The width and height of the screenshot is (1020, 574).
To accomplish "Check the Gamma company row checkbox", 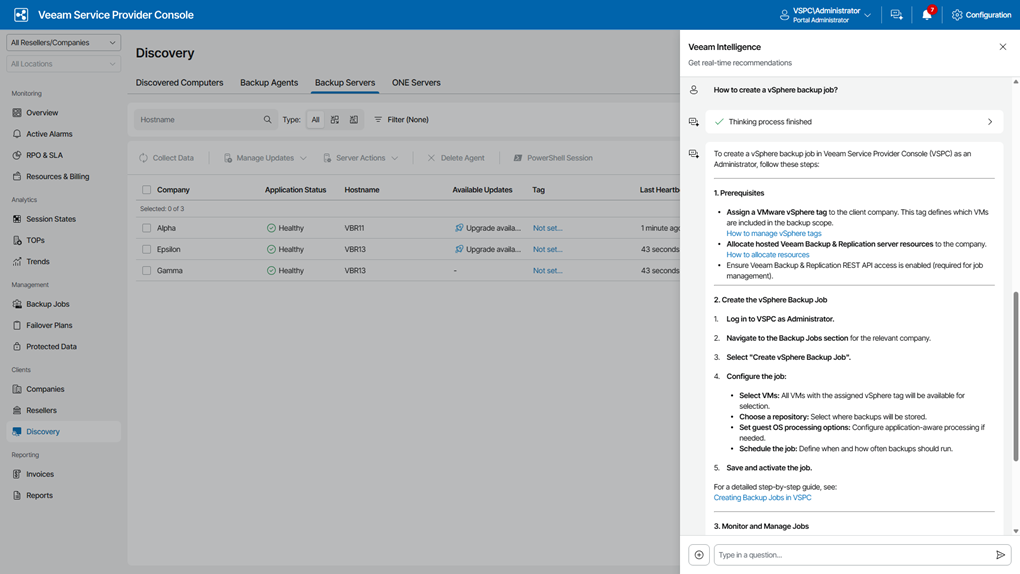I will [146, 271].
